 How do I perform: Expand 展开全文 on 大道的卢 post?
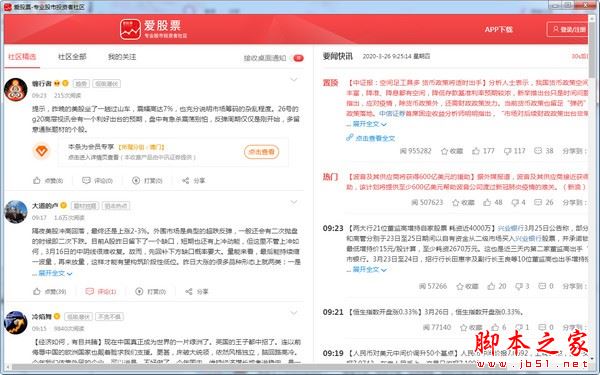[55, 273]
